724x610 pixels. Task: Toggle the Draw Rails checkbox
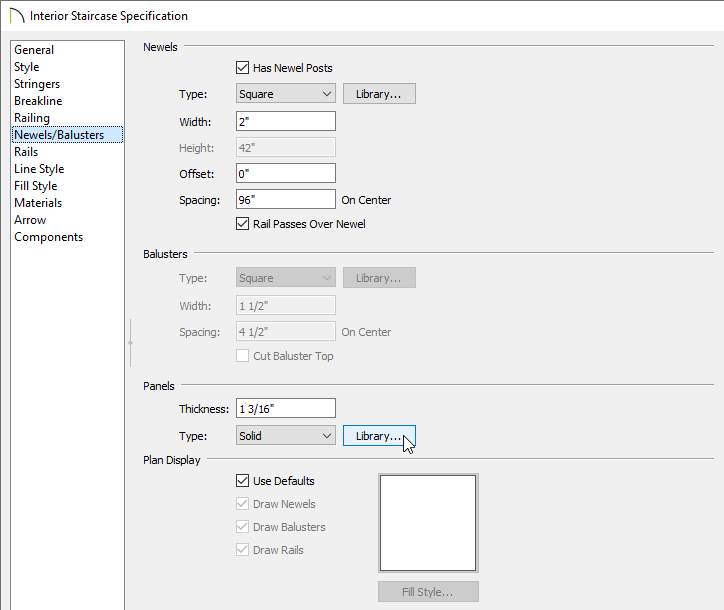[242, 550]
